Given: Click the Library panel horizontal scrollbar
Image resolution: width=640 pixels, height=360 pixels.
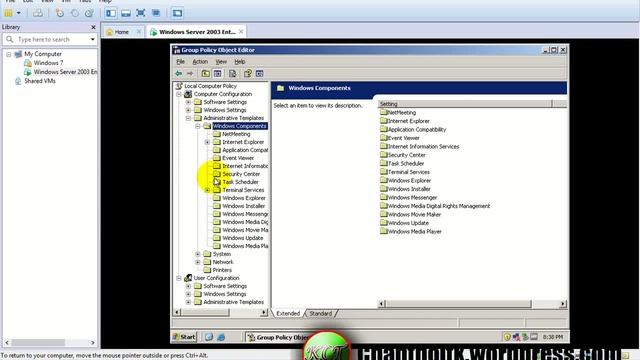Looking at the screenshot, I should [x=50, y=342].
